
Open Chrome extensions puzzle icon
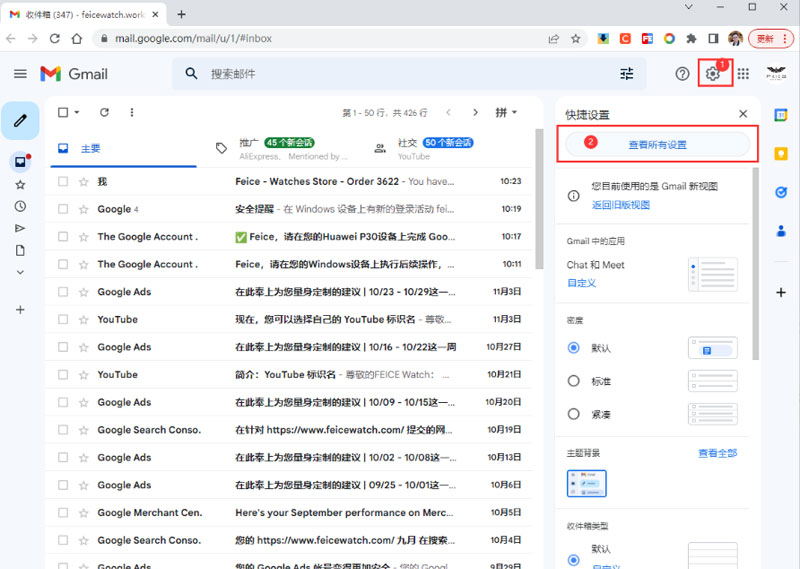[691, 39]
